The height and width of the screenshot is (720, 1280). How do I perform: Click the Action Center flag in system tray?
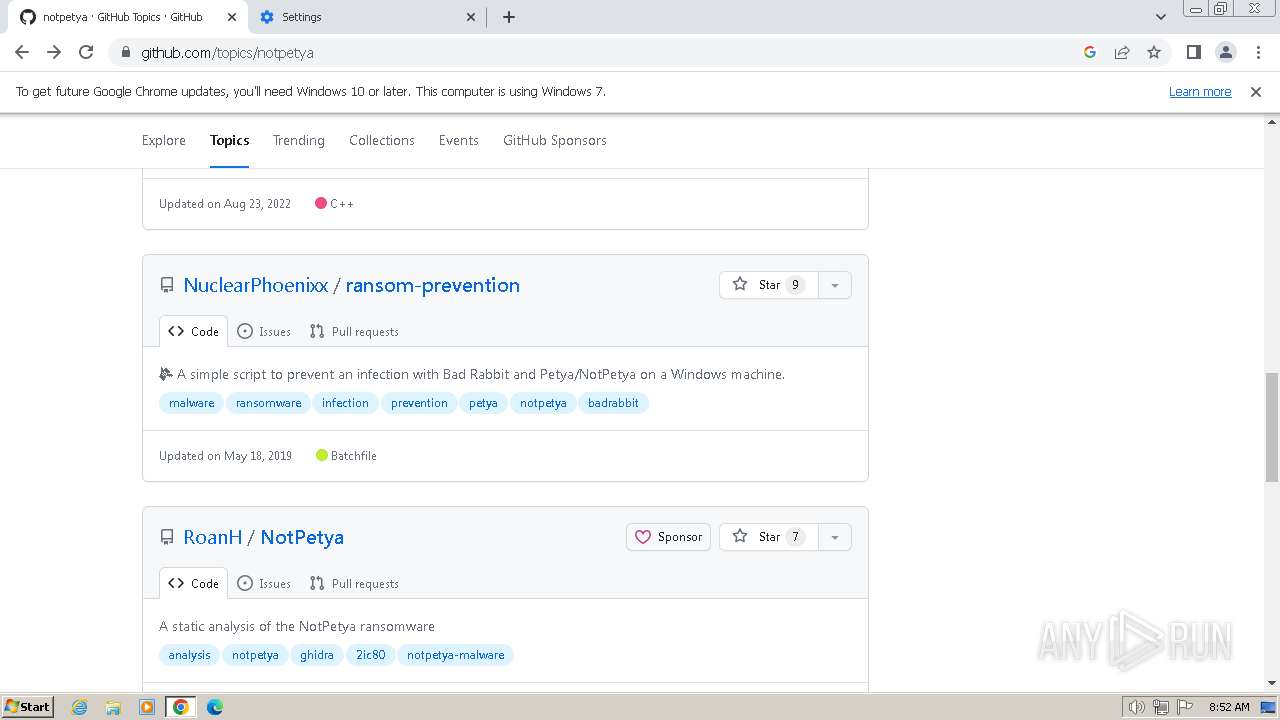tap(1185, 707)
